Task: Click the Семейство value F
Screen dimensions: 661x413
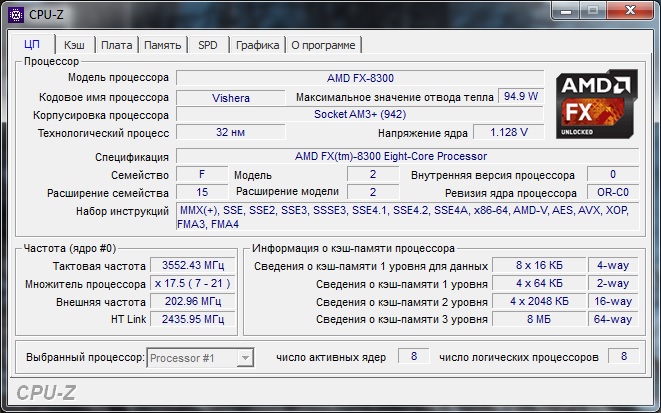Action: tap(202, 174)
